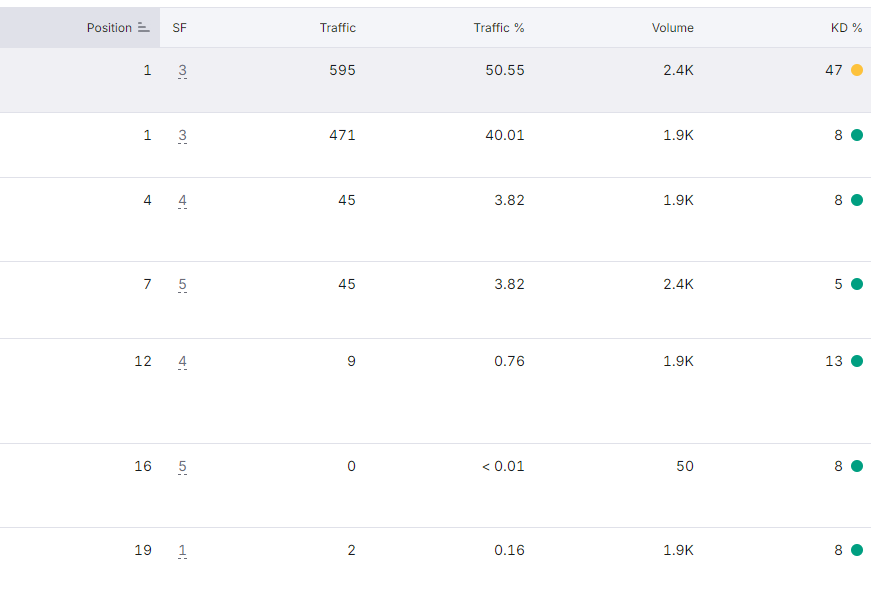Click green KD dot in 471 traffic row

point(857,135)
